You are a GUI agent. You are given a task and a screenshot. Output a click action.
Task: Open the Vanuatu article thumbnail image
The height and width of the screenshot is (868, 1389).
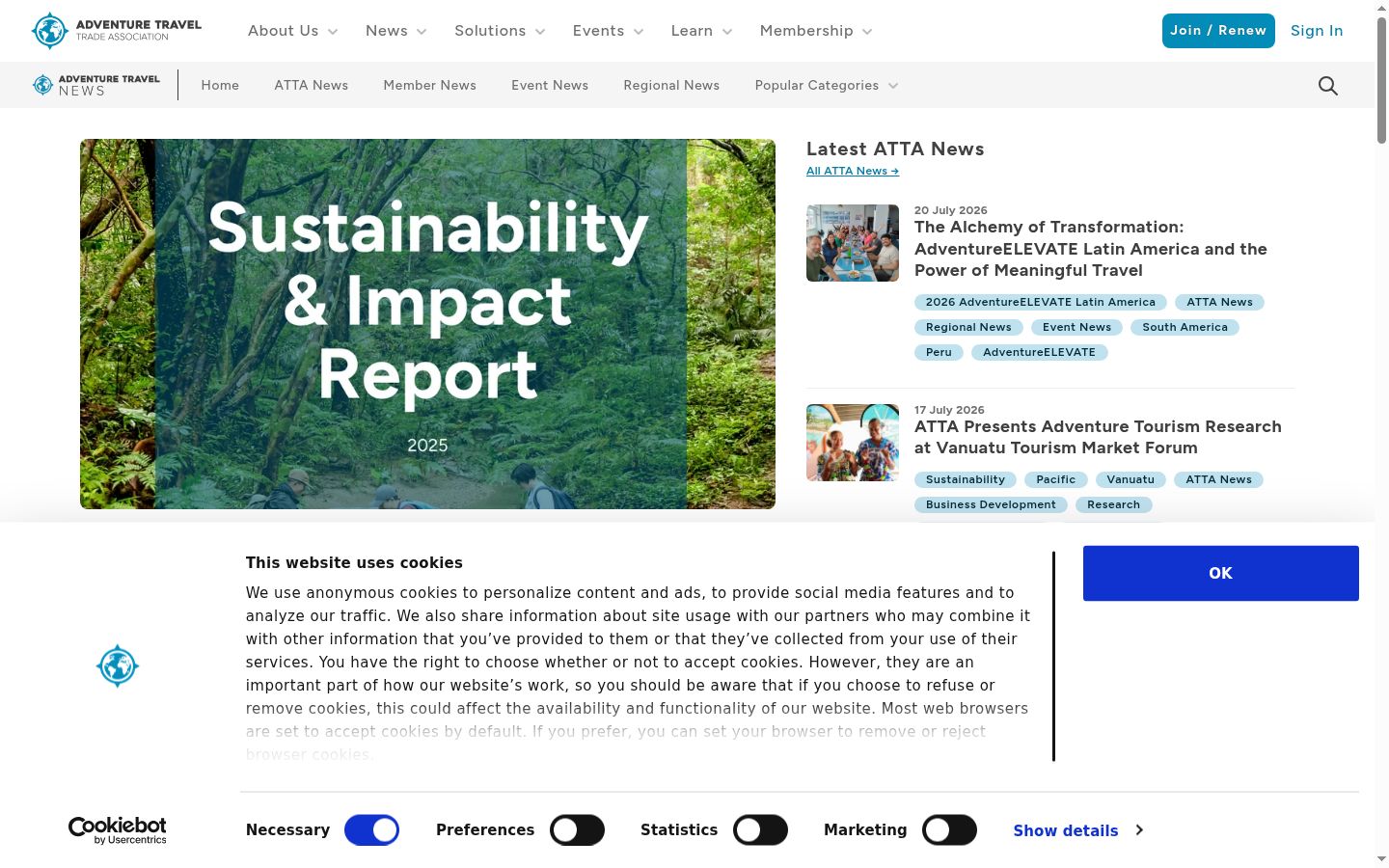tap(853, 443)
